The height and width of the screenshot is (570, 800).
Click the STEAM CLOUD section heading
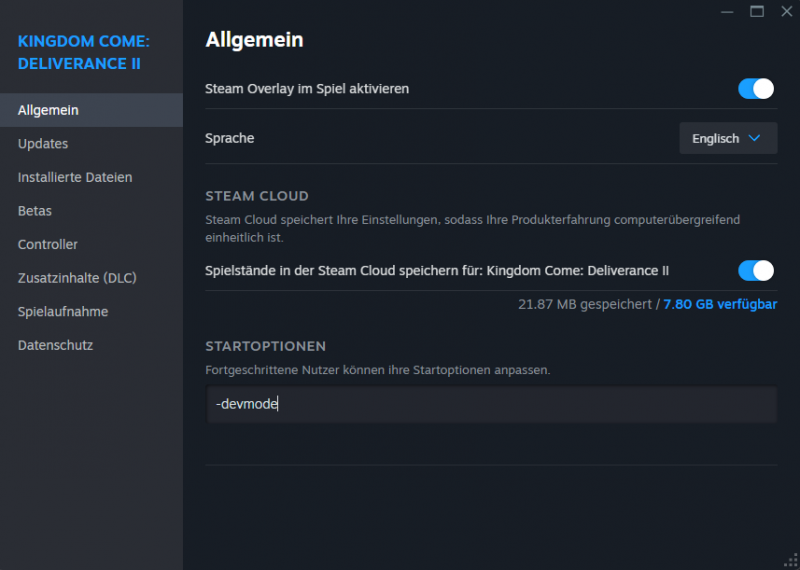(257, 196)
